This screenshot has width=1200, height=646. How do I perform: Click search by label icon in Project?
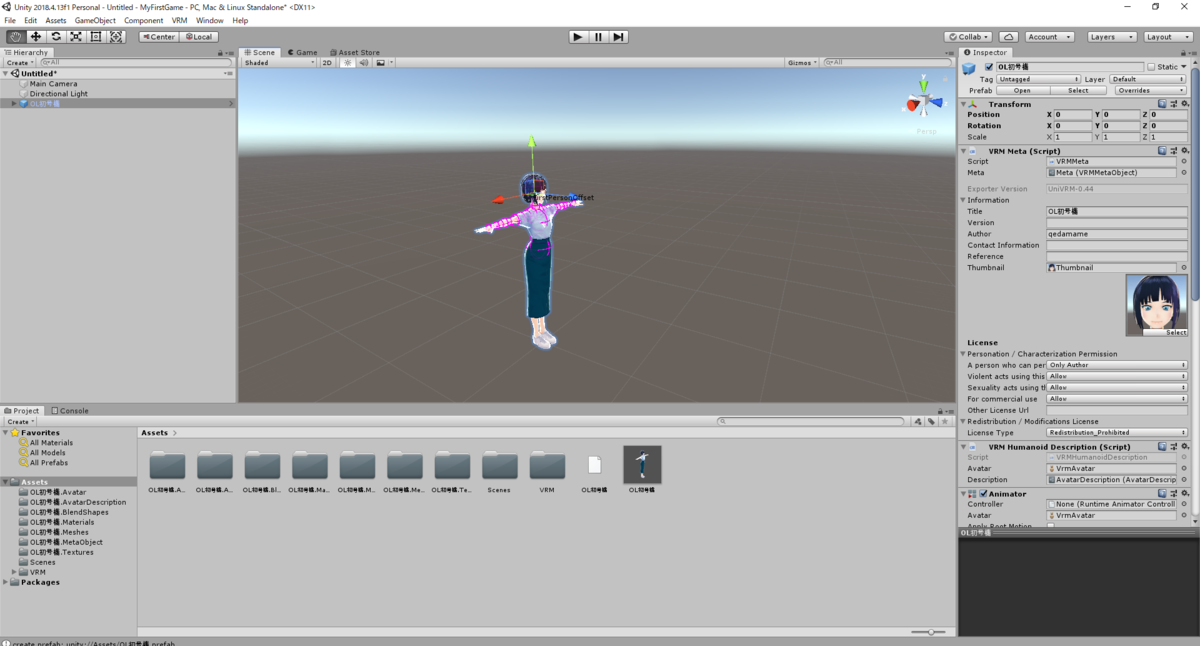coord(932,422)
